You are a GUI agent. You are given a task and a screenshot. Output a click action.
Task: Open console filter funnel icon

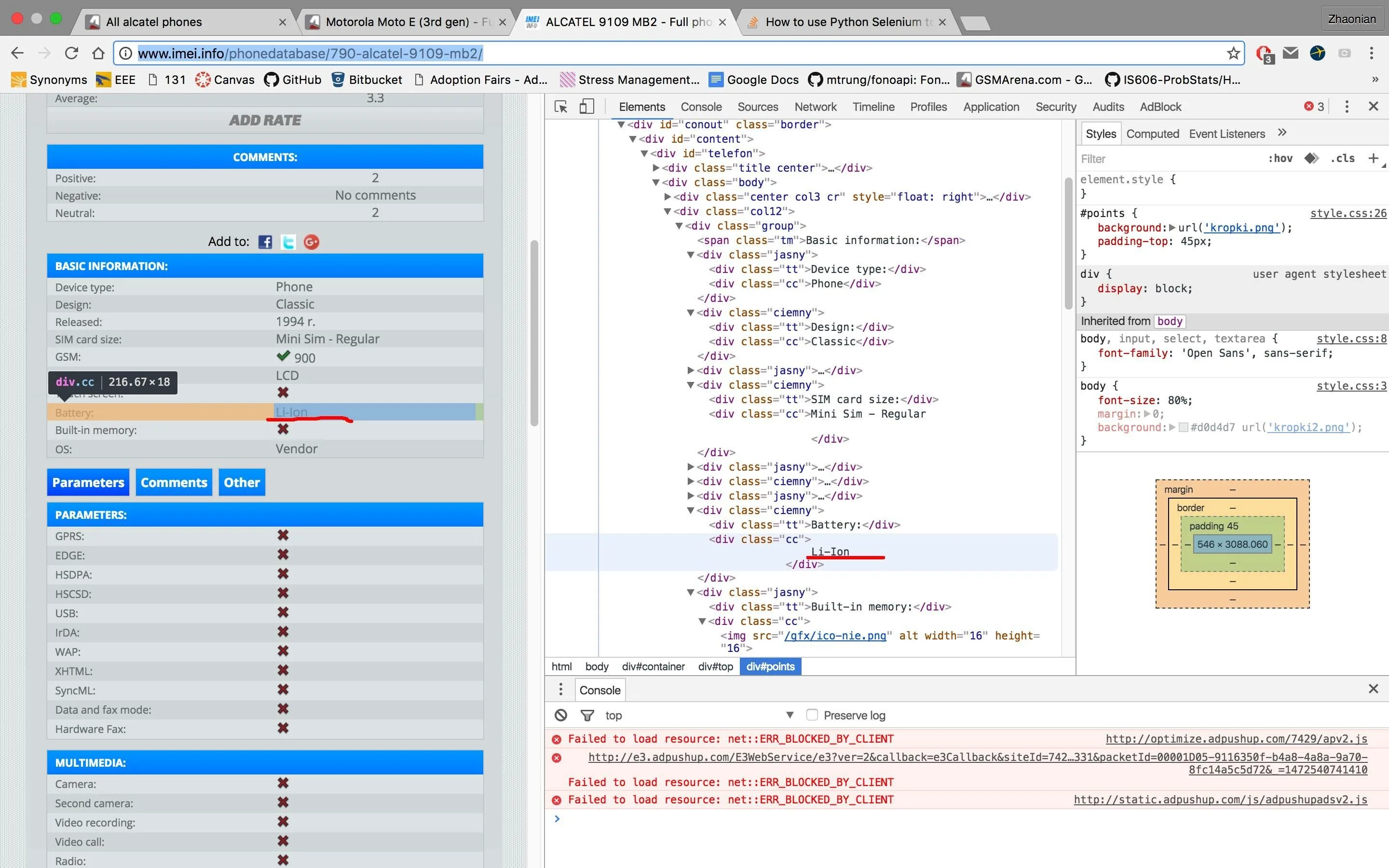[587, 715]
